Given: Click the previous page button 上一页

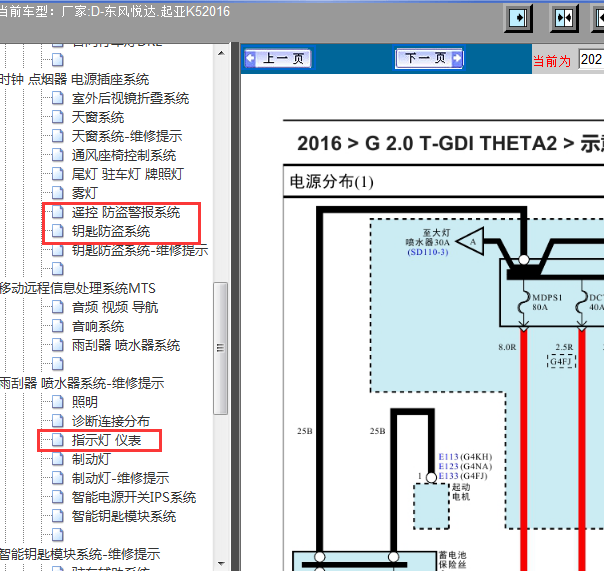Looking at the screenshot, I should (278, 59).
